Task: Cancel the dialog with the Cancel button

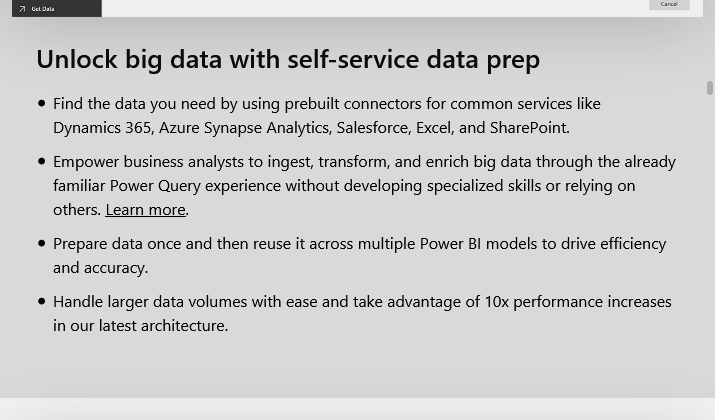Action: [x=669, y=4]
